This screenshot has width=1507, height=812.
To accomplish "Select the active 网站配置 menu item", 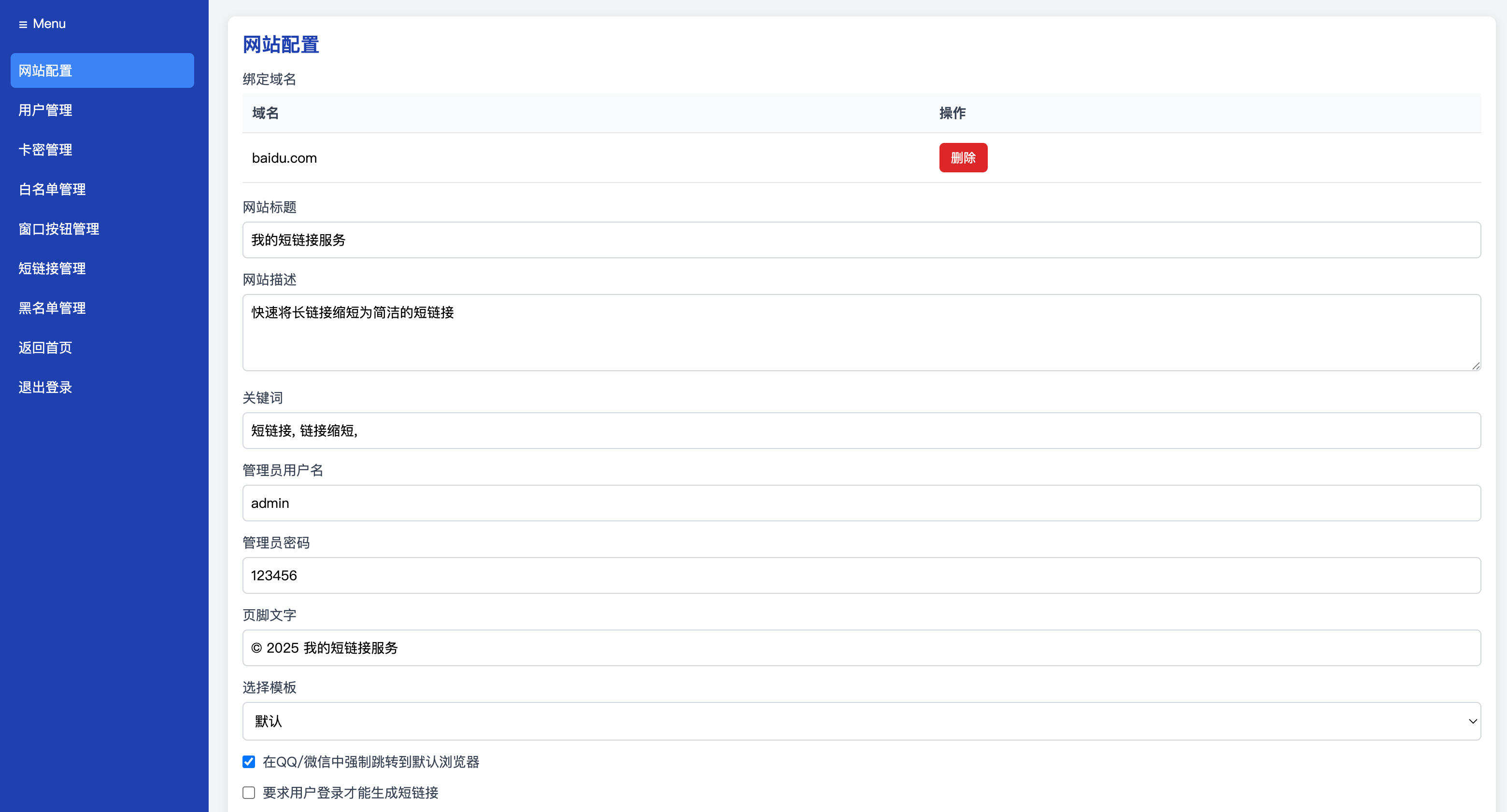I will click(x=102, y=71).
